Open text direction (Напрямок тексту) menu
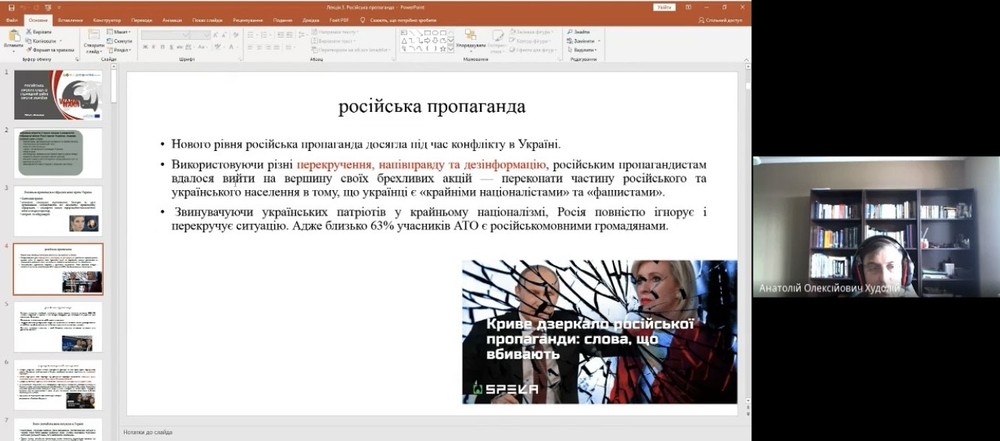 334,31
